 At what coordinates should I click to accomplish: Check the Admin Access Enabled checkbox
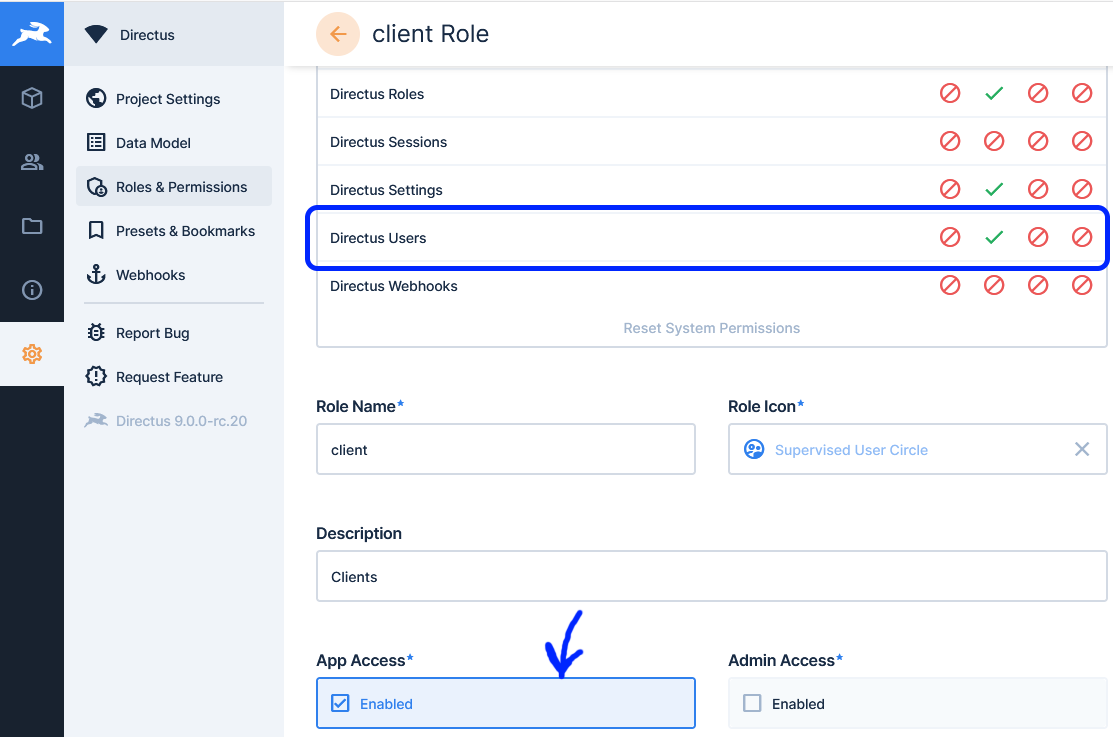752,703
